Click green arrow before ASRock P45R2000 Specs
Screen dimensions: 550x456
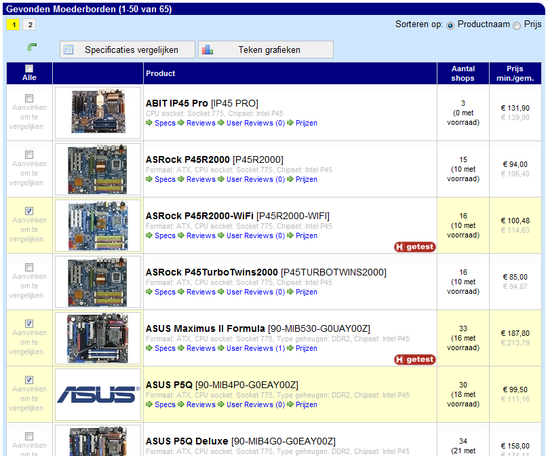149,179
